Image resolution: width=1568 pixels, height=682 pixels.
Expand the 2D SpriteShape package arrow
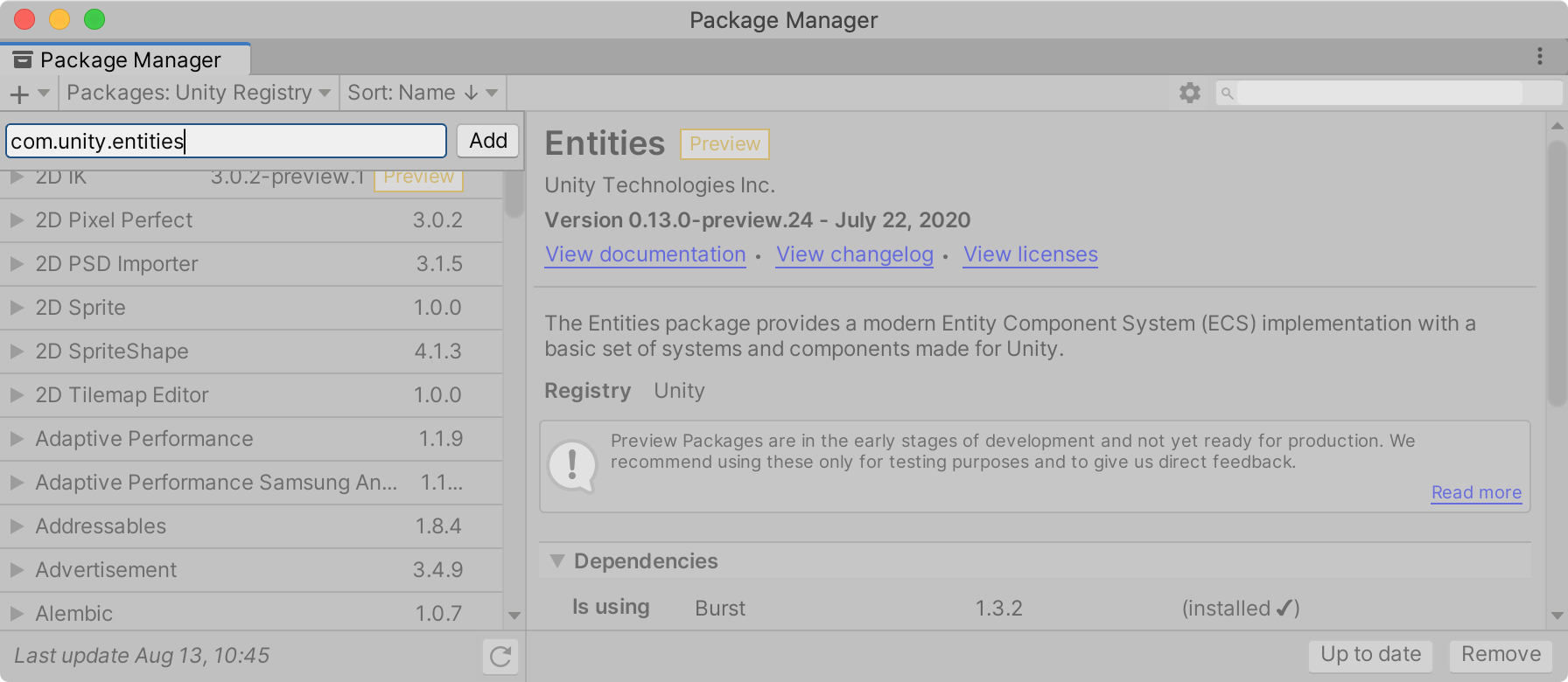(17, 351)
